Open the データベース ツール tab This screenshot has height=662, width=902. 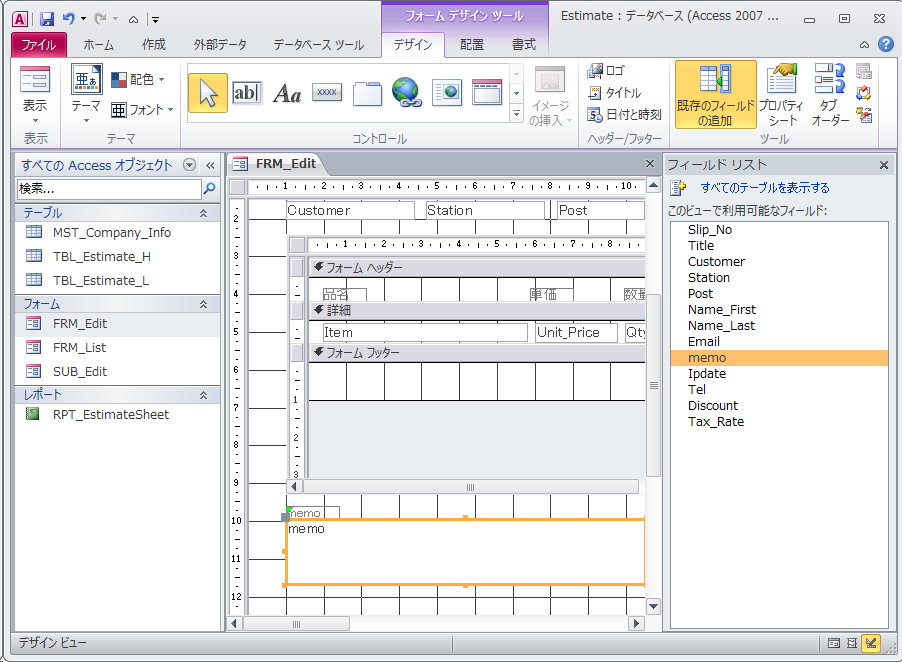(x=319, y=45)
